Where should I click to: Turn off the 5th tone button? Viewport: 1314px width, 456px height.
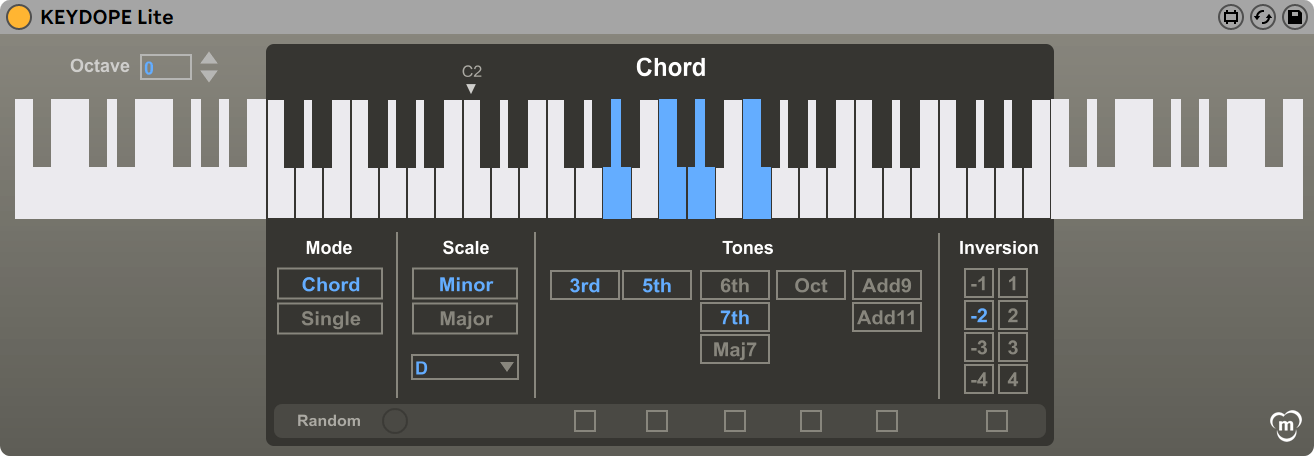[657, 285]
